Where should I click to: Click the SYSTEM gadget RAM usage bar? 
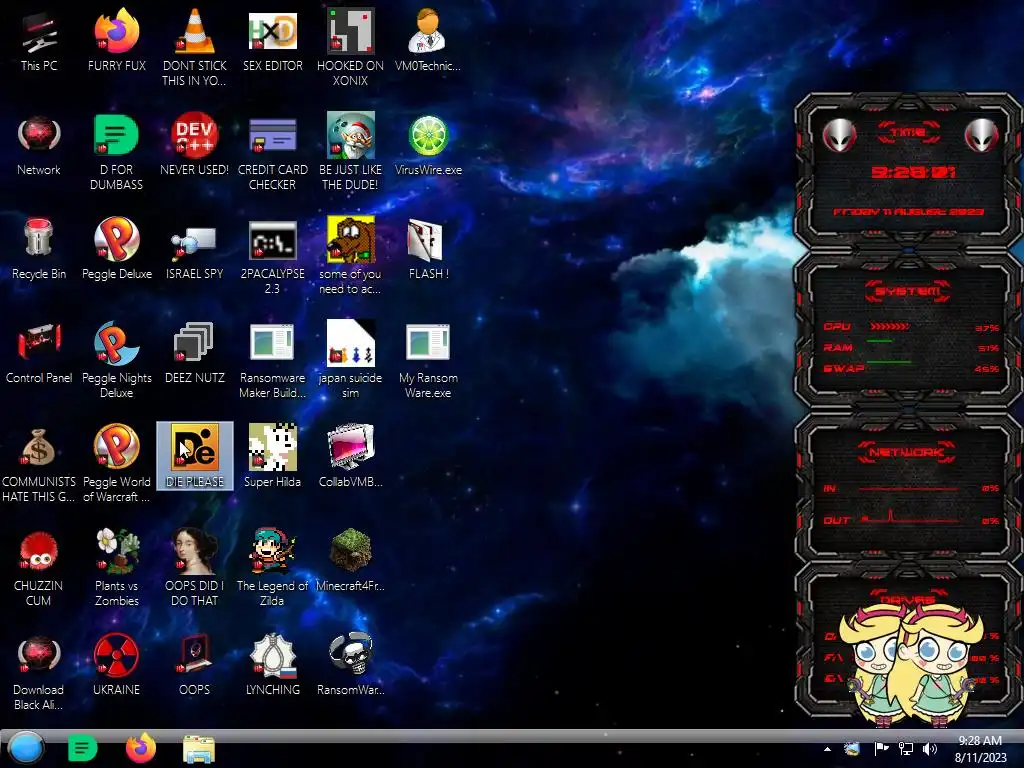click(x=880, y=341)
